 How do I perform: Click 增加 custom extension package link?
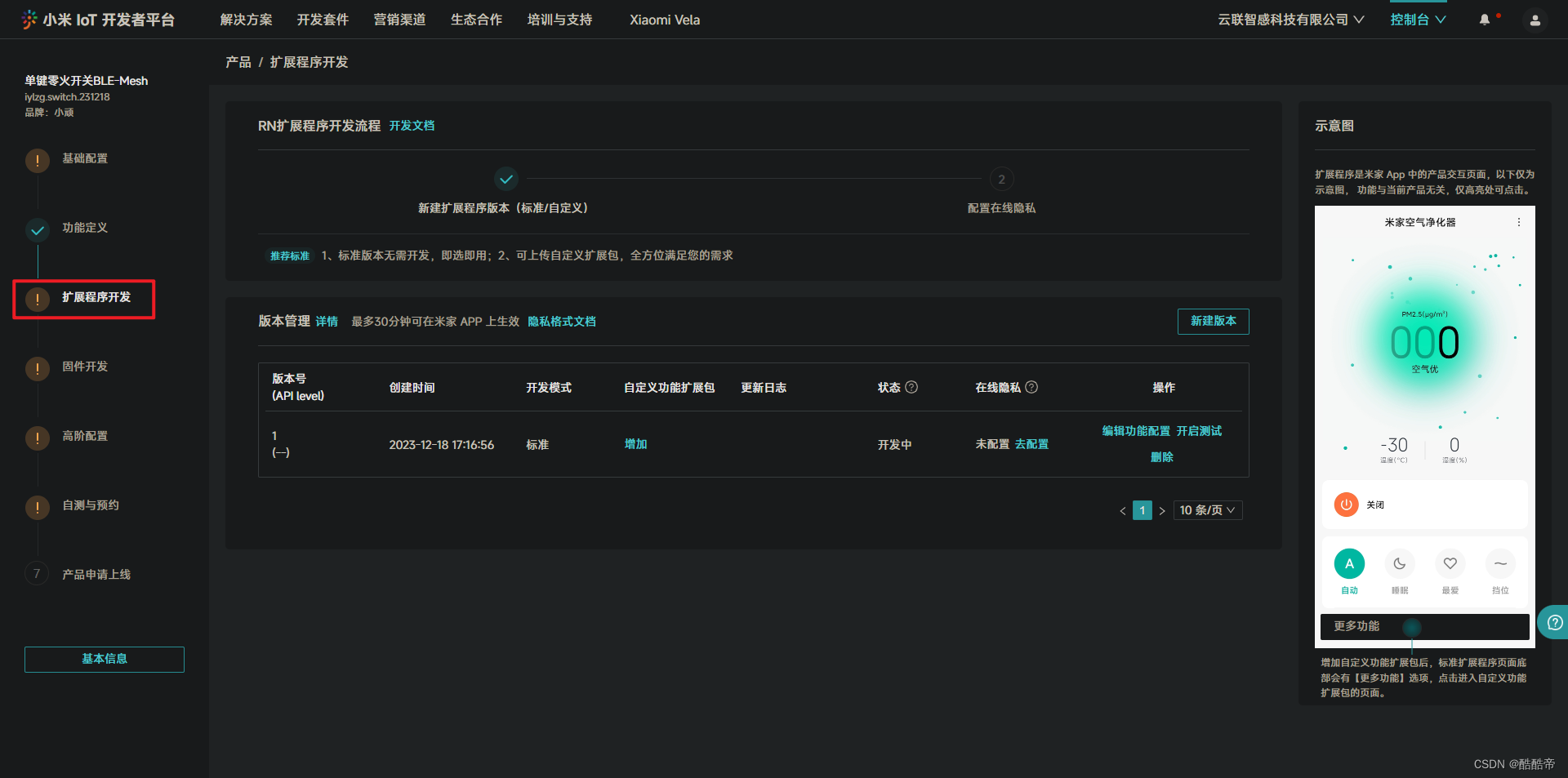(635, 444)
